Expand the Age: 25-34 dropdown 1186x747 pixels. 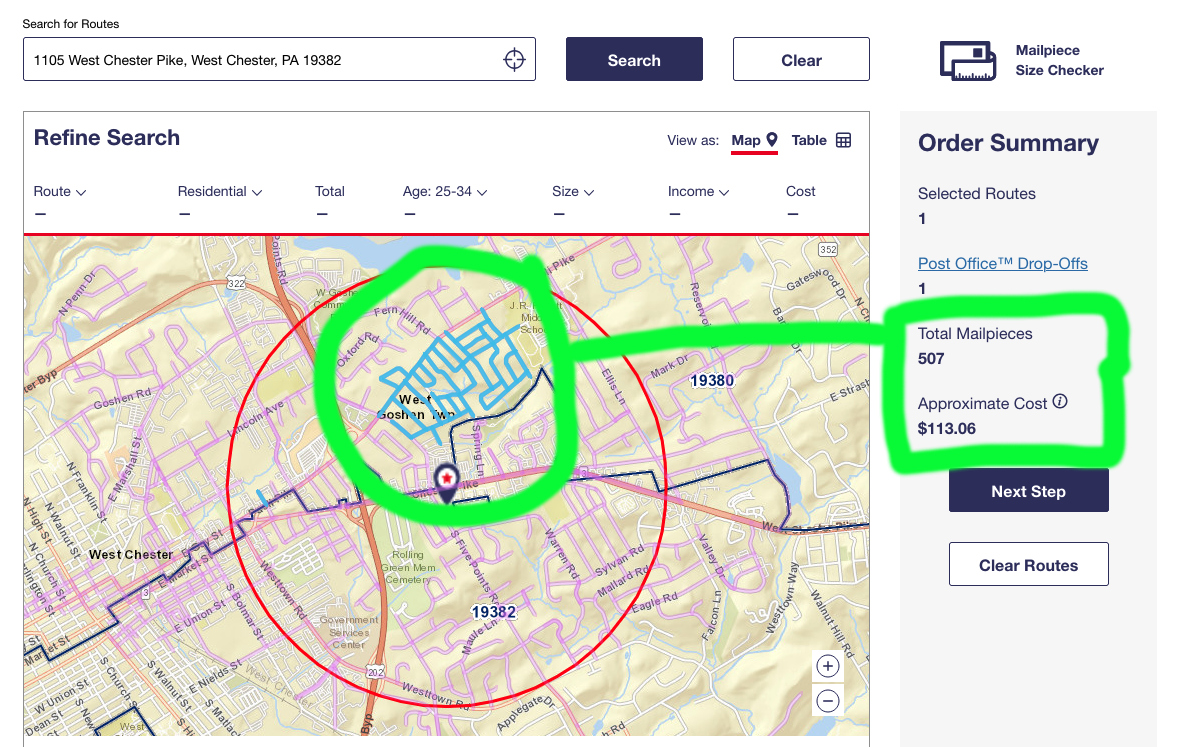(x=445, y=192)
